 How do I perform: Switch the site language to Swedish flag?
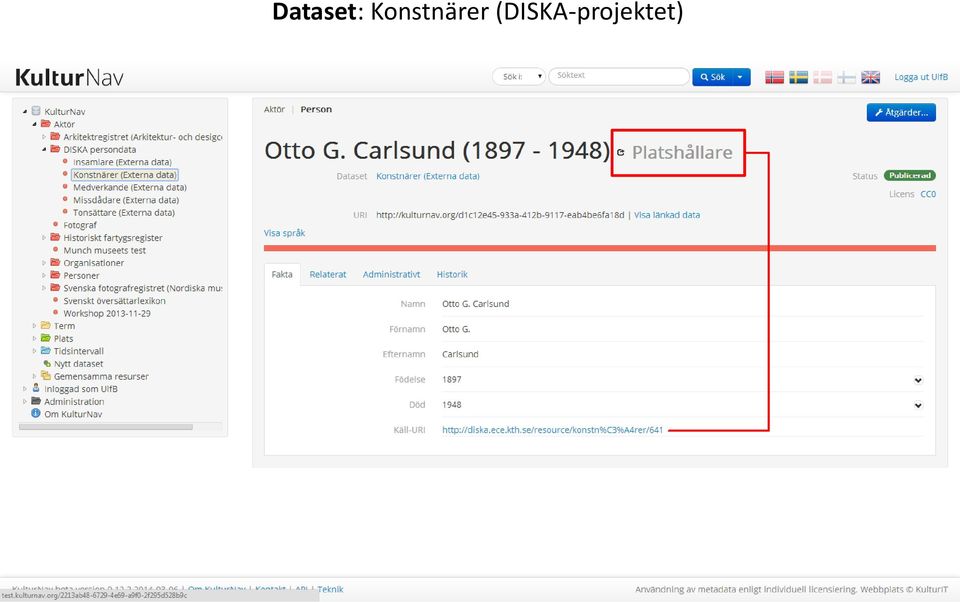click(798, 77)
